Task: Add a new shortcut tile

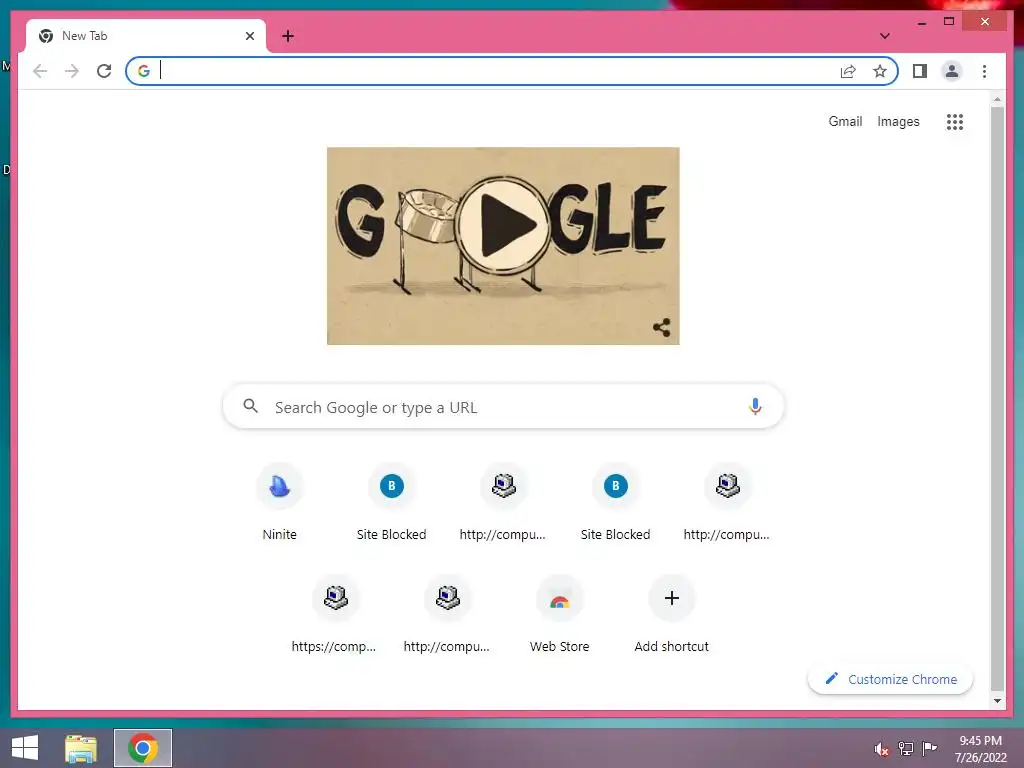Action: (x=671, y=615)
